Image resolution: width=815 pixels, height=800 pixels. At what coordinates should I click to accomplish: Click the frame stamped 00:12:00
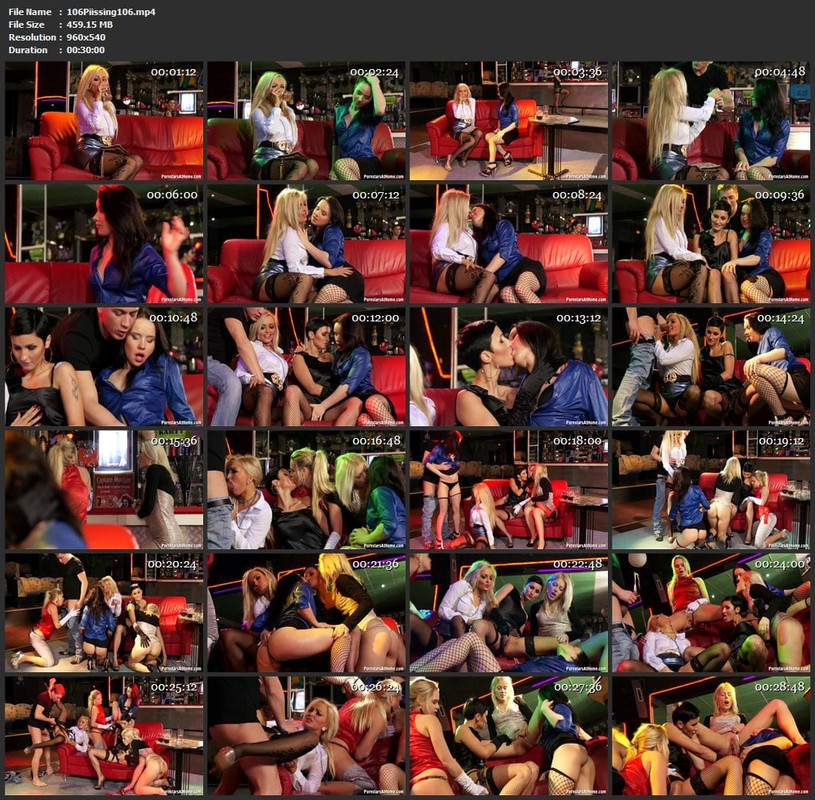(306, 367)
